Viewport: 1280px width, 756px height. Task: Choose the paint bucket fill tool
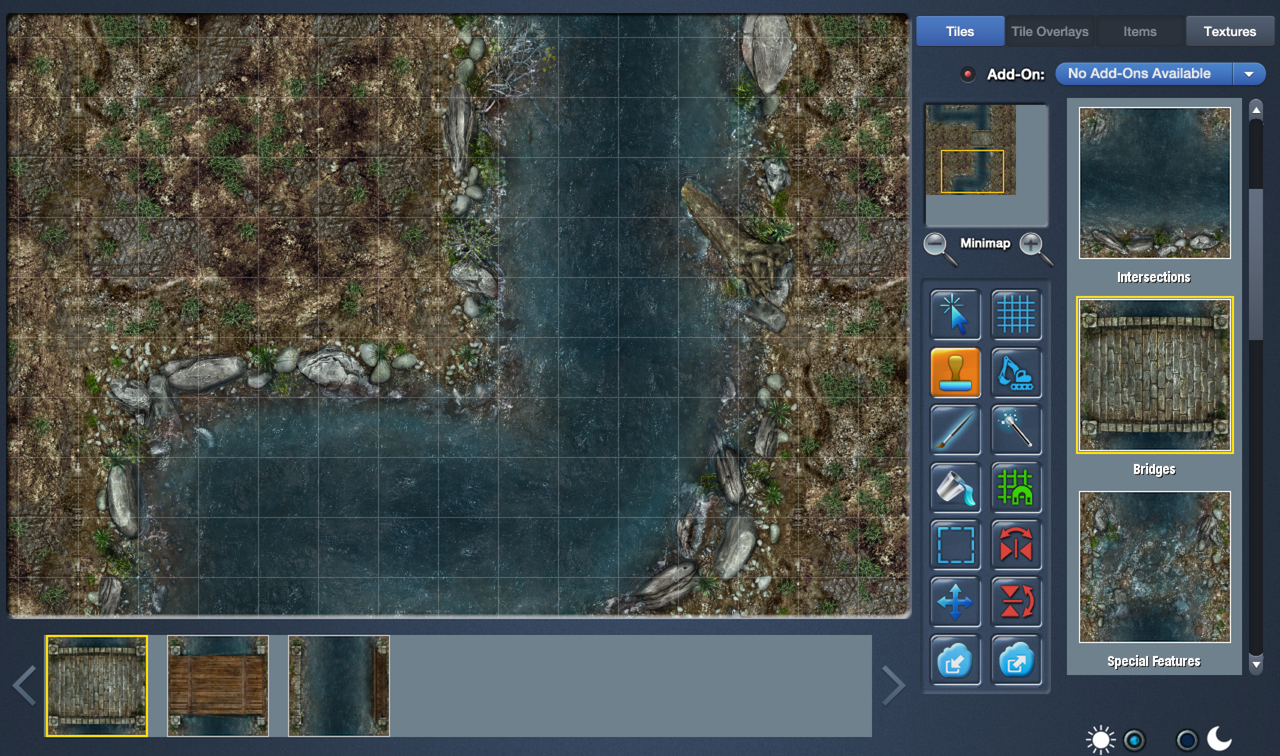pyautogui.click(x=955, y=487)
